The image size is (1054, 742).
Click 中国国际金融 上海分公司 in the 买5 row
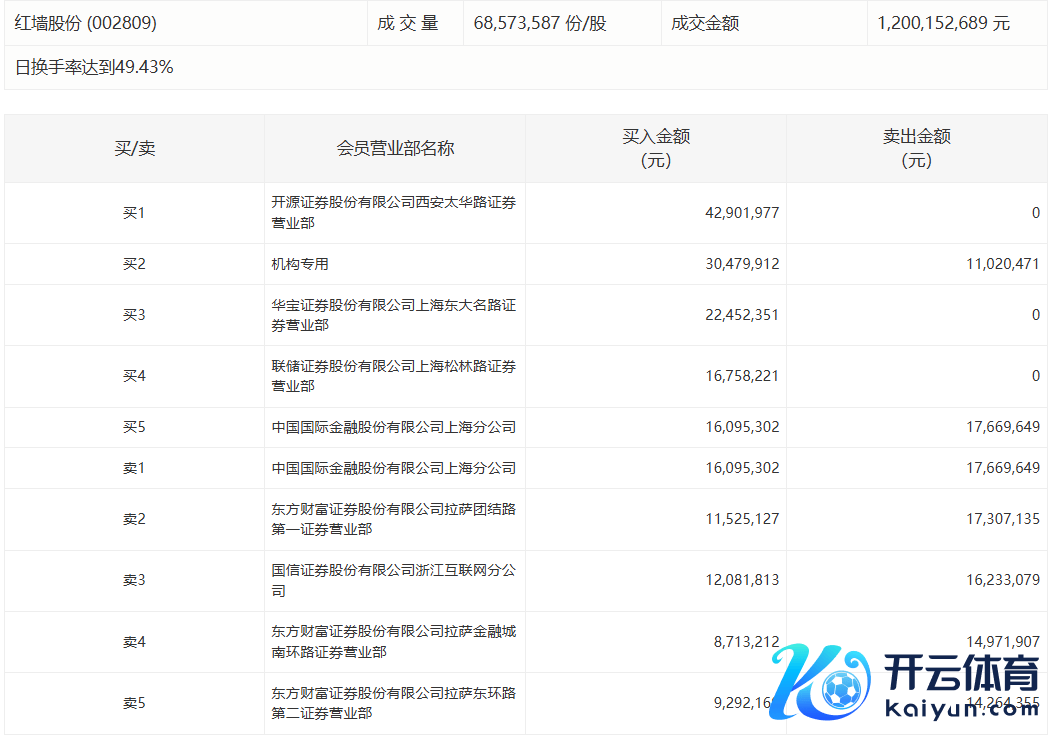[393, 427]
